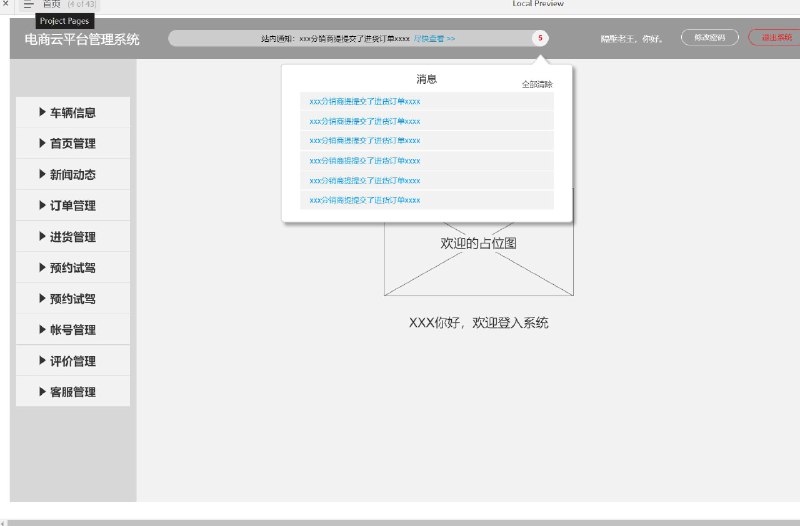This screenshot has width=800, height=526.
Task: Open the 帐号管理 sidebar menu
Action: click(73, 330)
